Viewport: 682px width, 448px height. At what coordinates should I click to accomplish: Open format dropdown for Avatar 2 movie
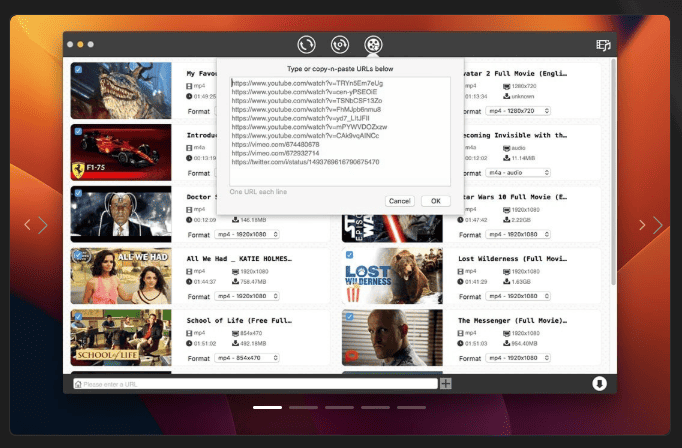point(518,111)
